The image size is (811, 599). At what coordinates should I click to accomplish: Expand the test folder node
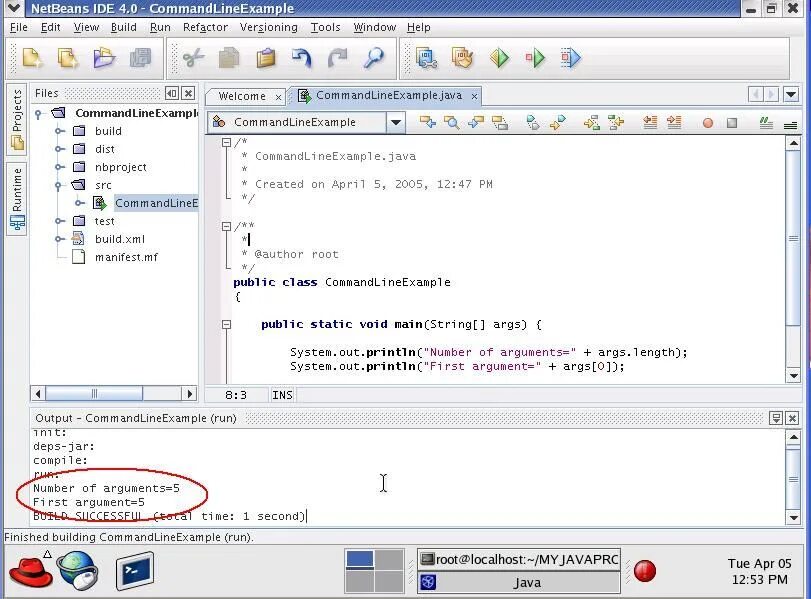click(59, 221)
